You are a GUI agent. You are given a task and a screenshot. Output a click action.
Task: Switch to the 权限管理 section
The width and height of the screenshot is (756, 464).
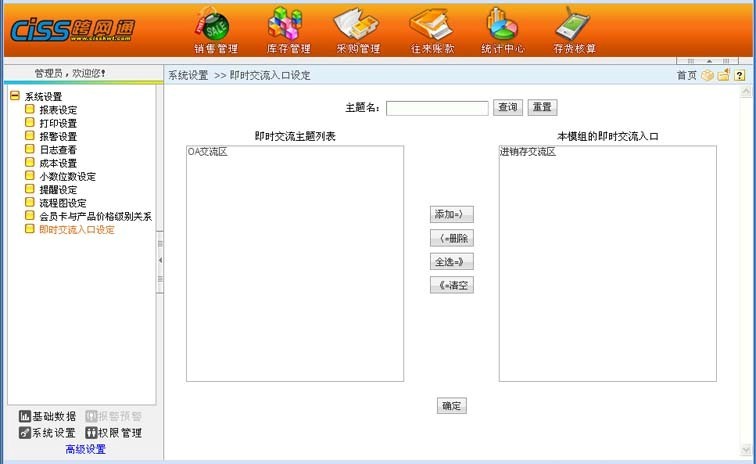coord(113,433)
